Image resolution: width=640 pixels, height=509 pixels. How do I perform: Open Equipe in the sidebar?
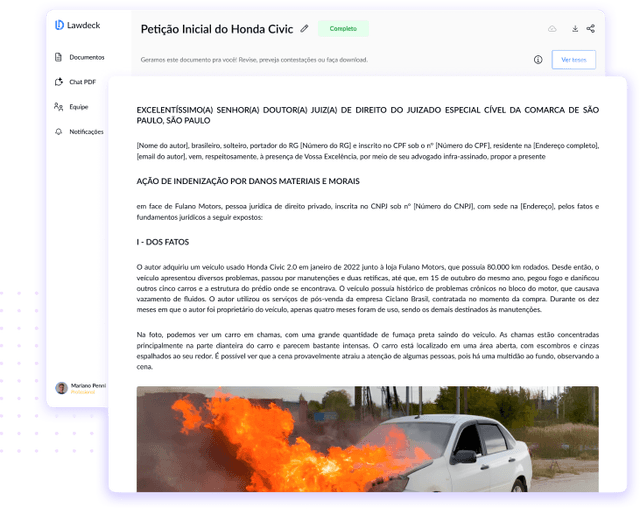(71, 107)
